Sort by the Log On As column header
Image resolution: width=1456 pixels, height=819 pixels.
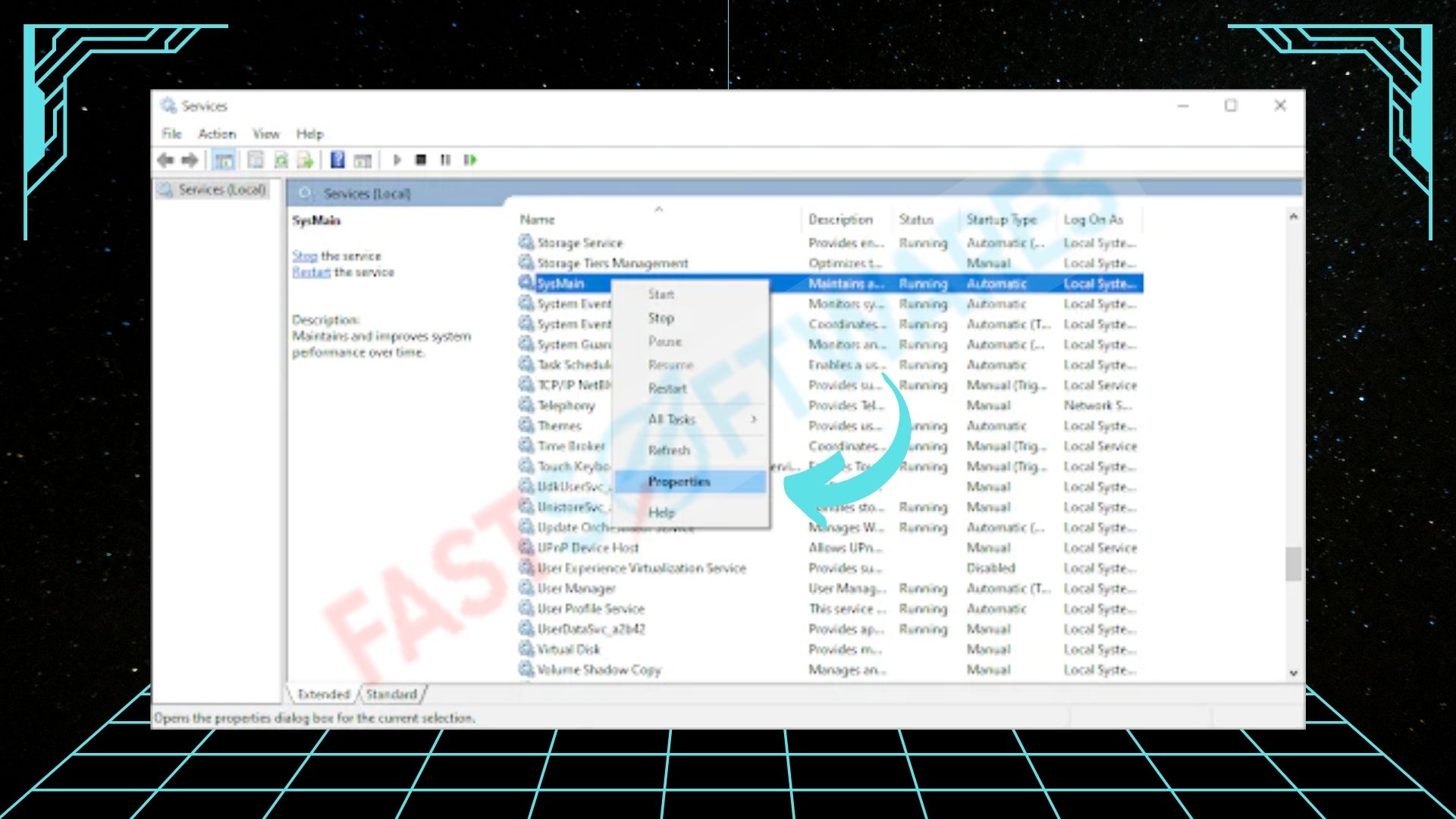tap(1100, 219)
